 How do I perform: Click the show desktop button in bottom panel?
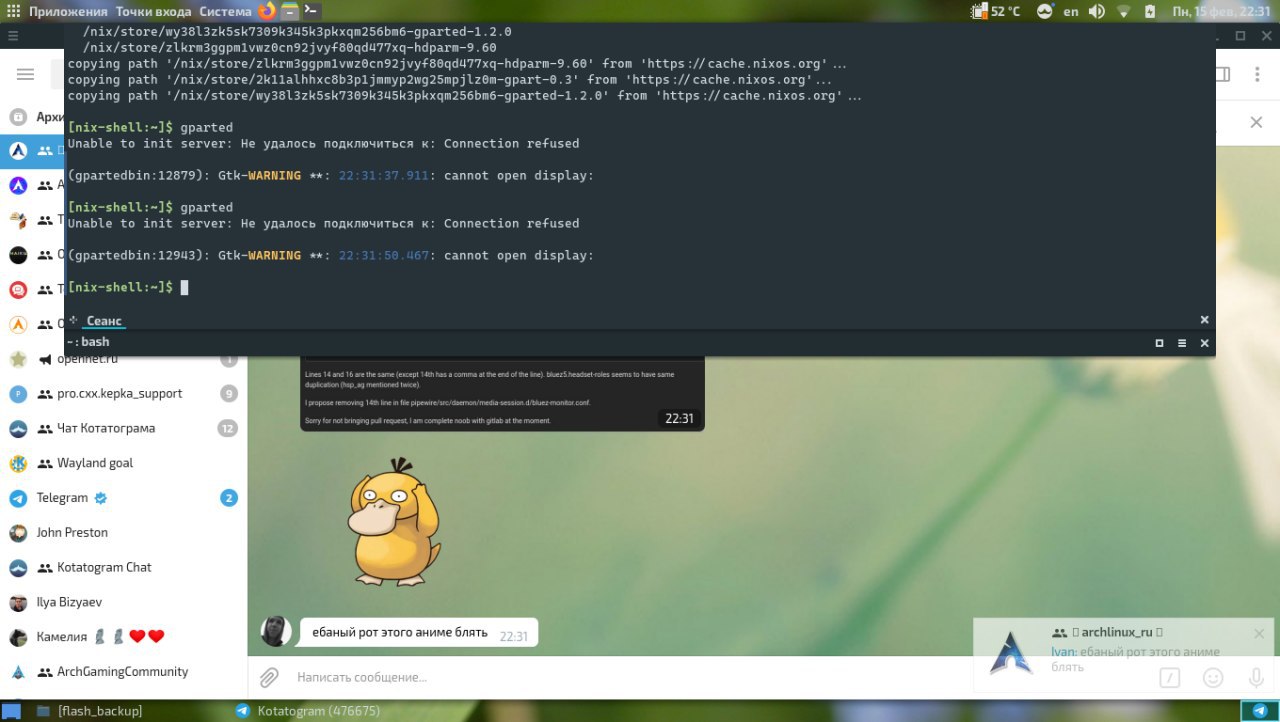coord(11,711)
